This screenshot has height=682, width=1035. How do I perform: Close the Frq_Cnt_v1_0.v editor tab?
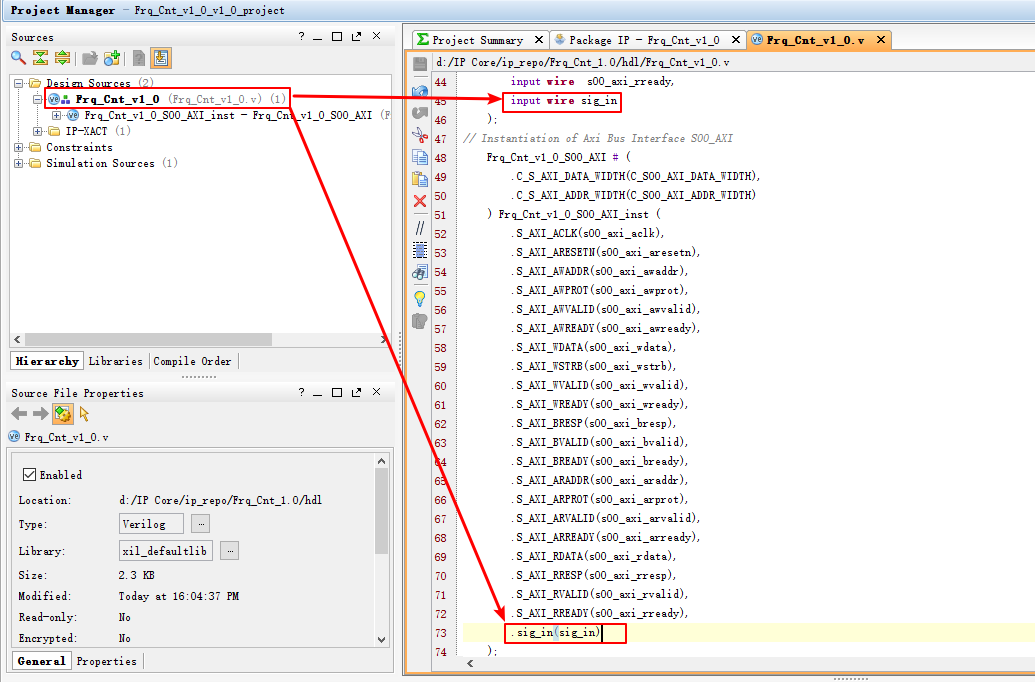881,40
